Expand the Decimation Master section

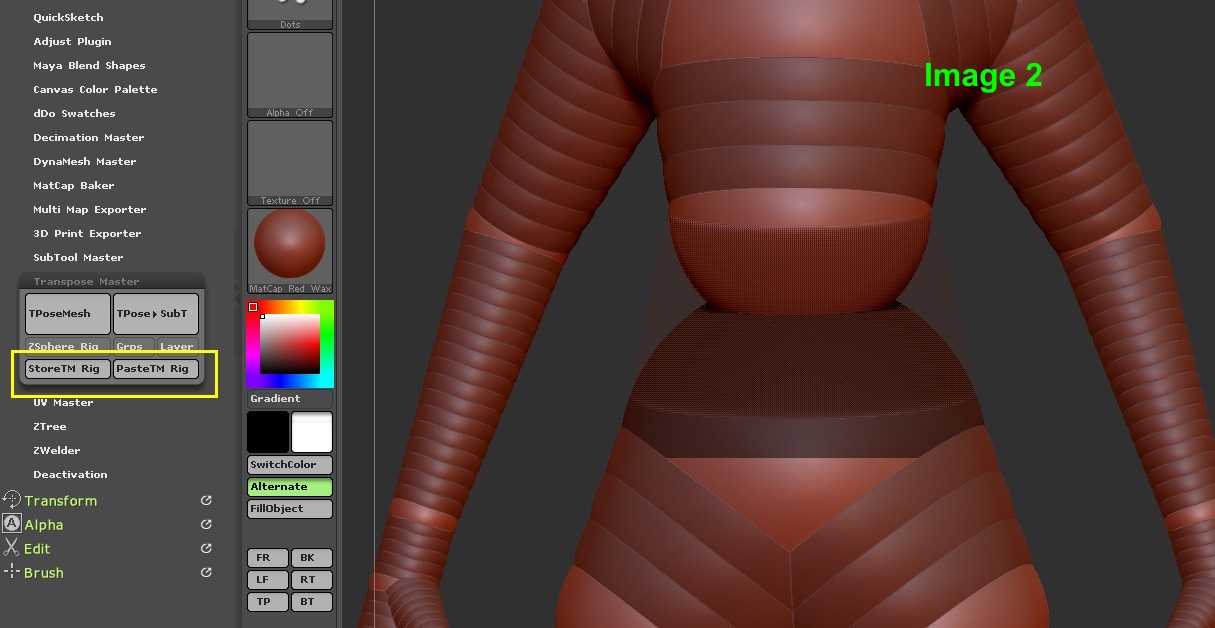[88, 137]
